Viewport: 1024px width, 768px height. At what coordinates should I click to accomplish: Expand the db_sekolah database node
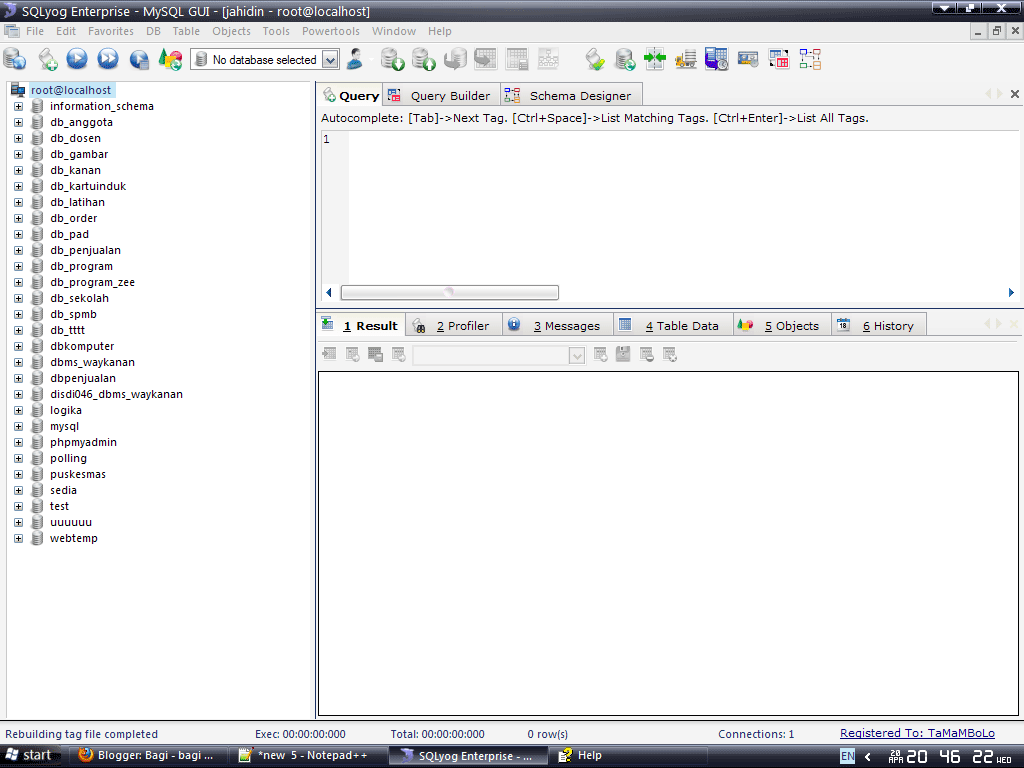pyautogui.click(x=18, y=298)
